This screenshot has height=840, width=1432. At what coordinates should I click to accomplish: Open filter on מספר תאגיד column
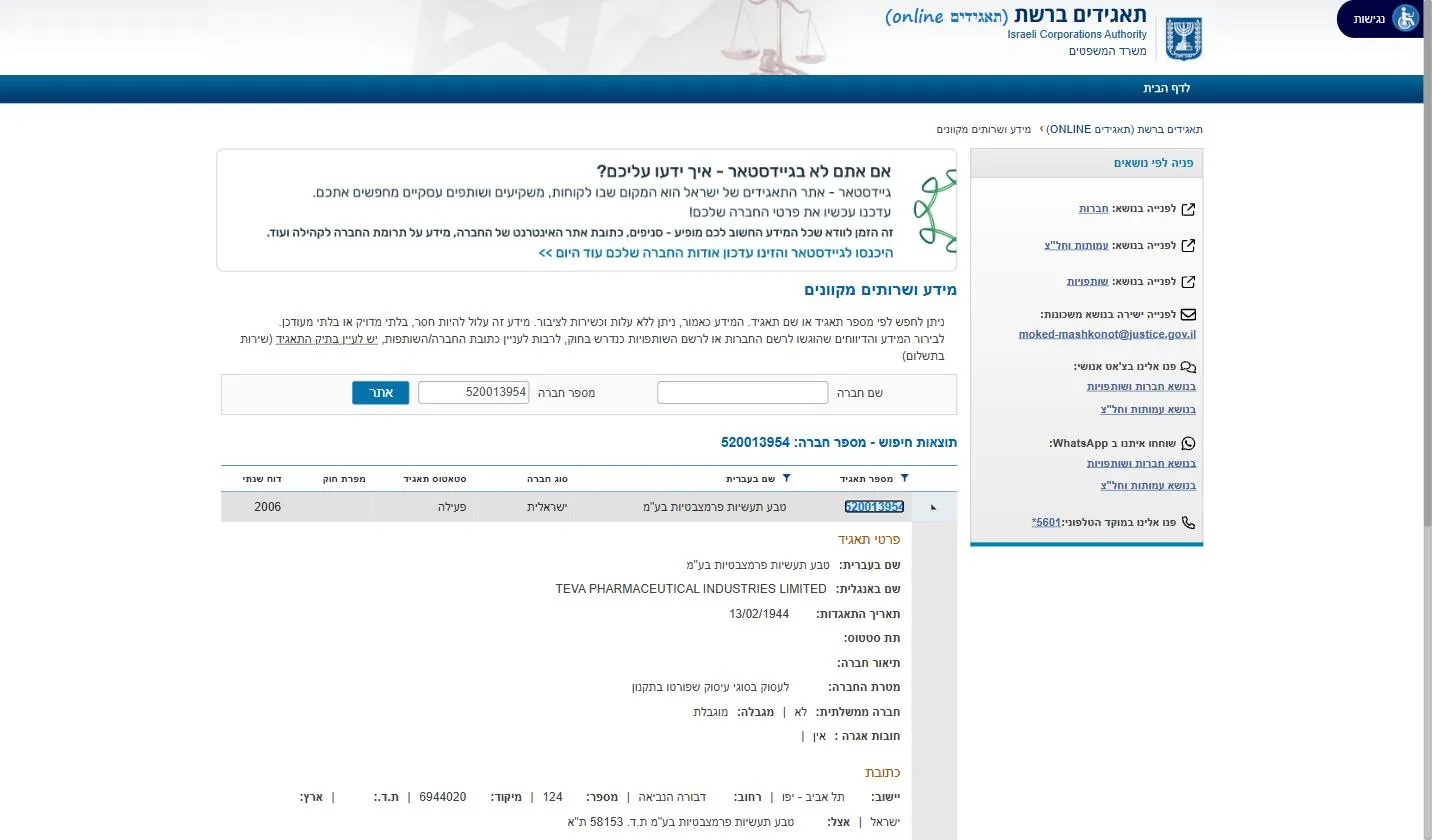905,479
